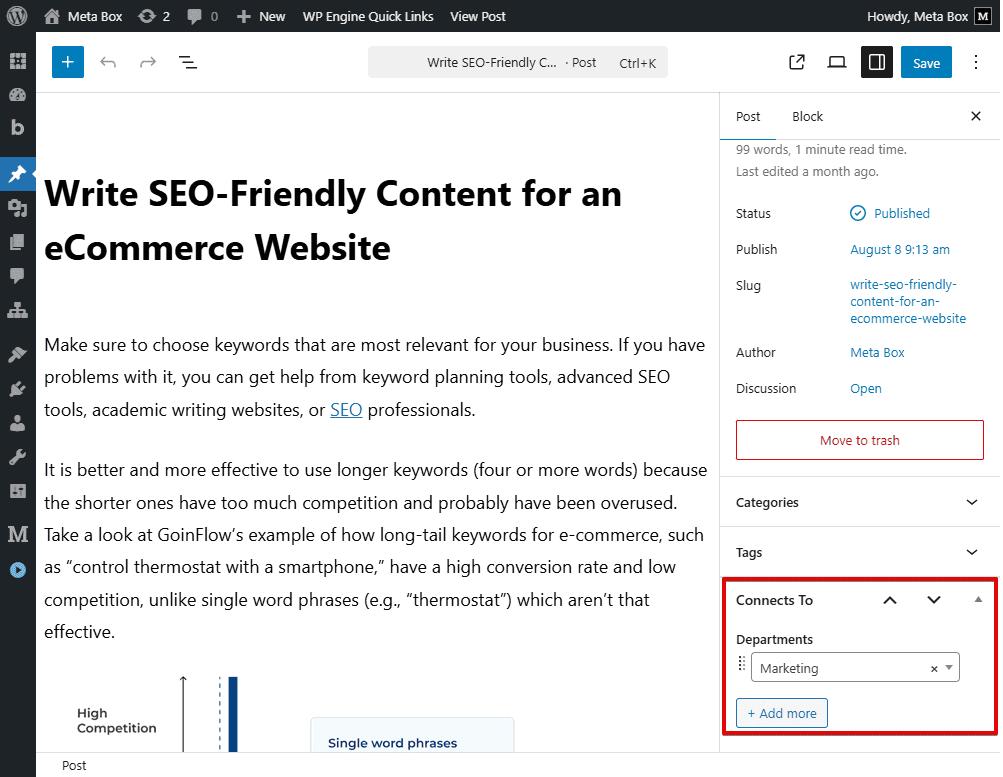Viewport: 1003px width, 777px height.
Task: Click the block inserter plus button
Action: point(68,62)
